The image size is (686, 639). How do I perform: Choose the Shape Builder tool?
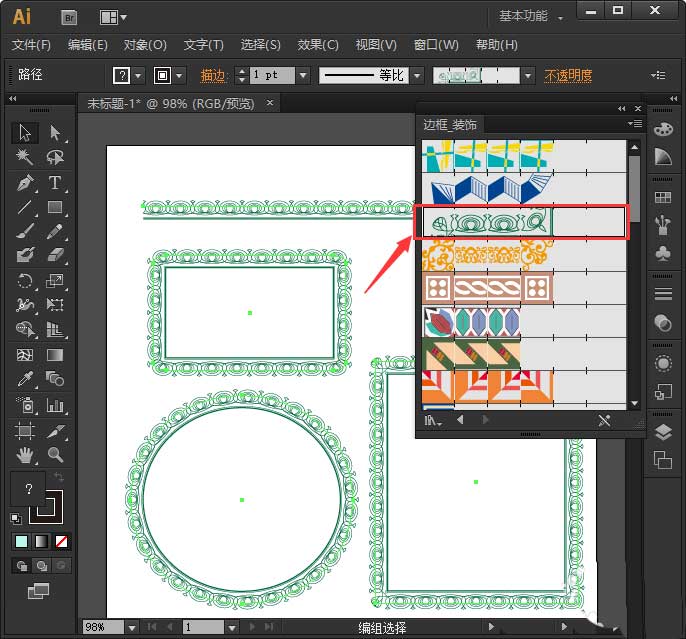click(25, 328)
